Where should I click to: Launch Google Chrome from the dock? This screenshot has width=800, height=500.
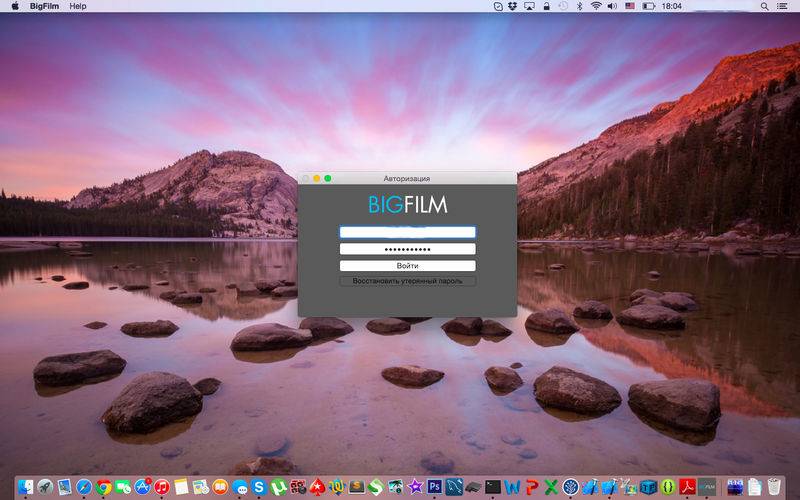click(104, 487)
